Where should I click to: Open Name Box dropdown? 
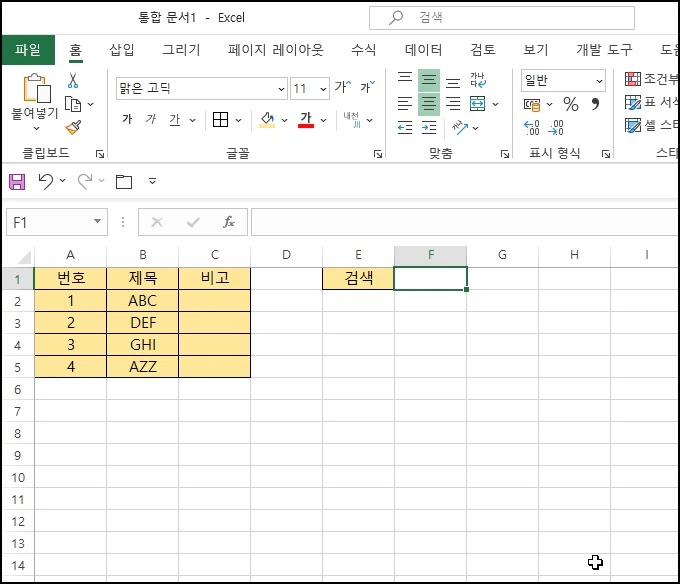[x=98, y=222]
